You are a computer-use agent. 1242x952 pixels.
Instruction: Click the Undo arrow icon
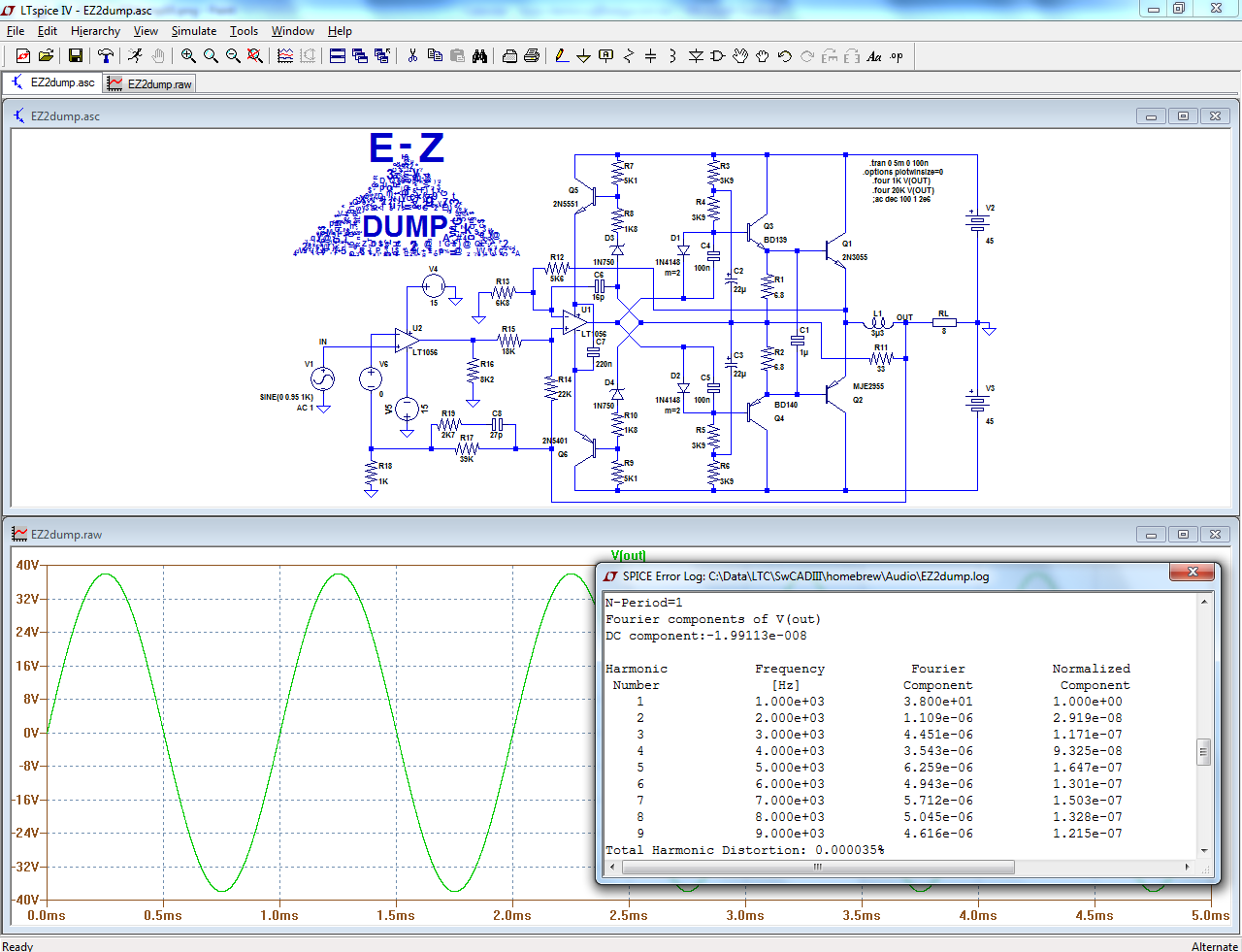(x=785, y=56)
